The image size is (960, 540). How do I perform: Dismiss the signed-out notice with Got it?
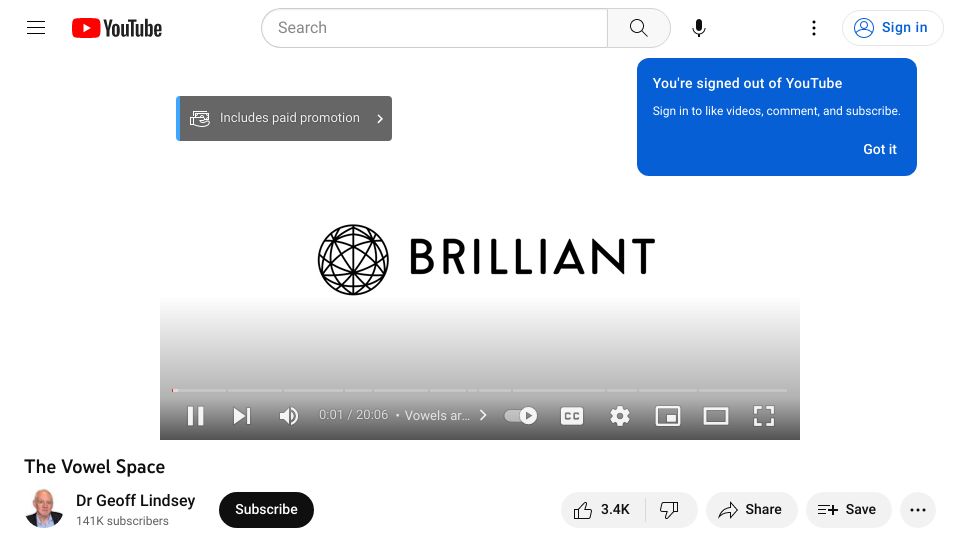(x=880, y=149)
